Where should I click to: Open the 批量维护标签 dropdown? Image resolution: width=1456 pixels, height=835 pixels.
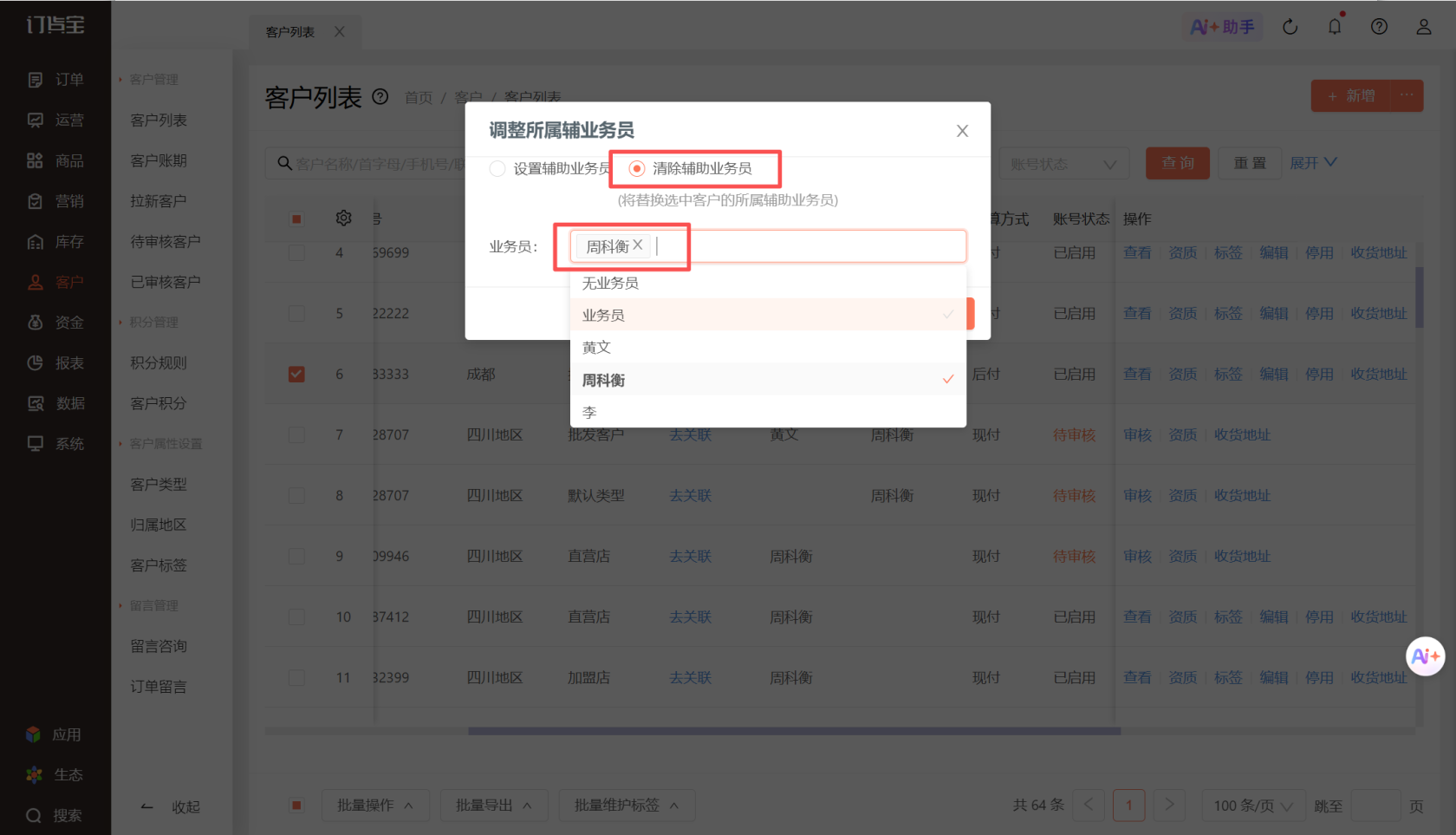point(626,806)
